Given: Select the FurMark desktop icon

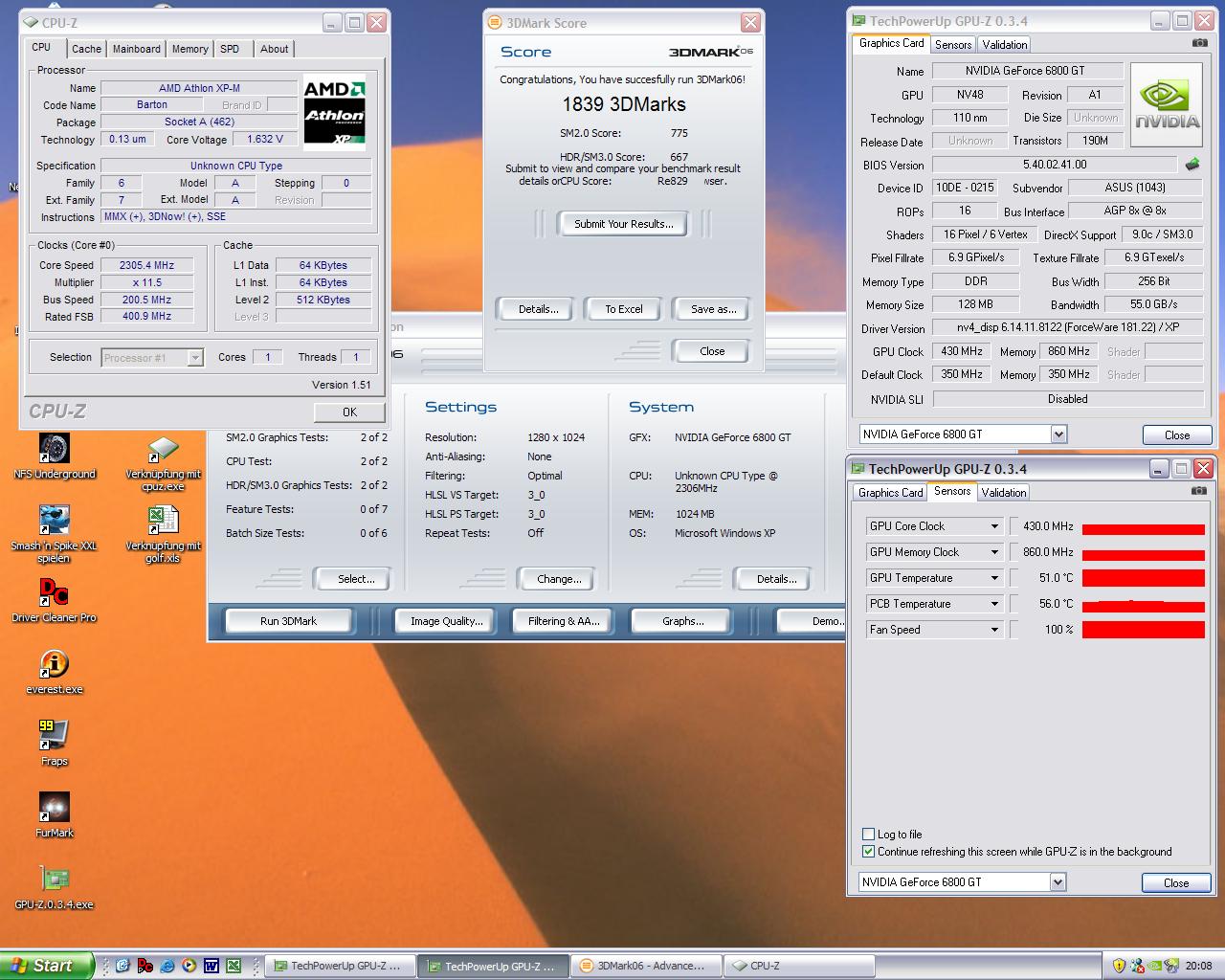Looking at the screenshot, I should 54,815.
